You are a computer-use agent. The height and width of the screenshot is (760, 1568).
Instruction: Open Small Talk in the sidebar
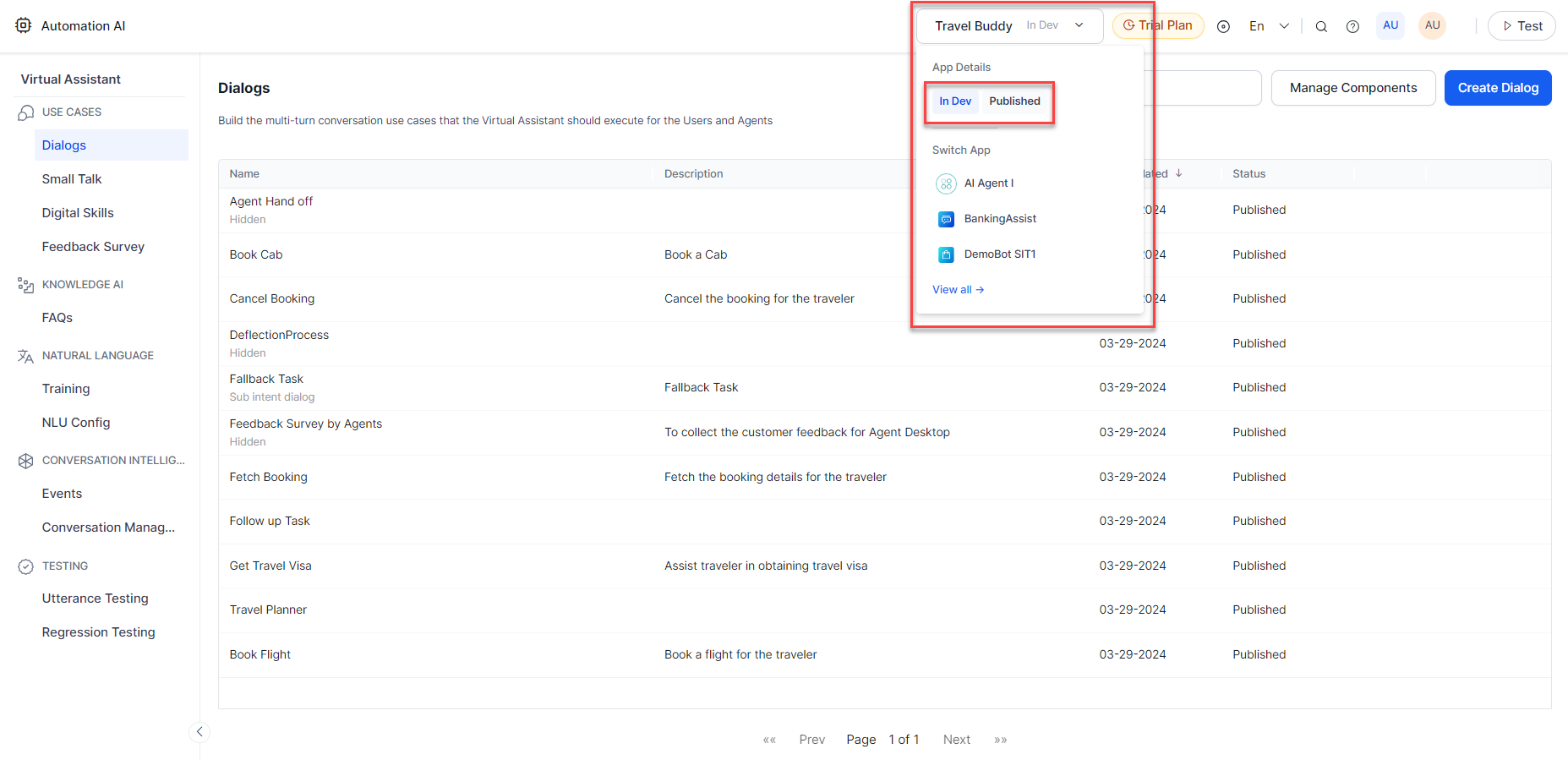pyautogui.click(x=72, y=179)
